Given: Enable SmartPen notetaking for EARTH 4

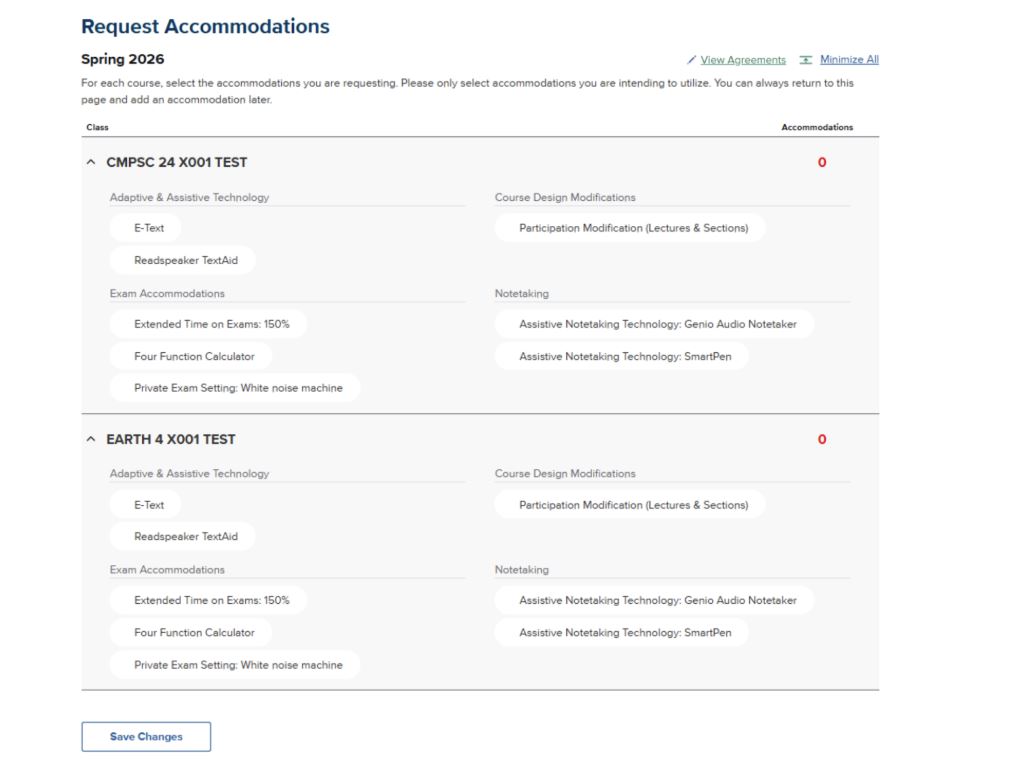Looking at the screenshot, I should point(620,632).
